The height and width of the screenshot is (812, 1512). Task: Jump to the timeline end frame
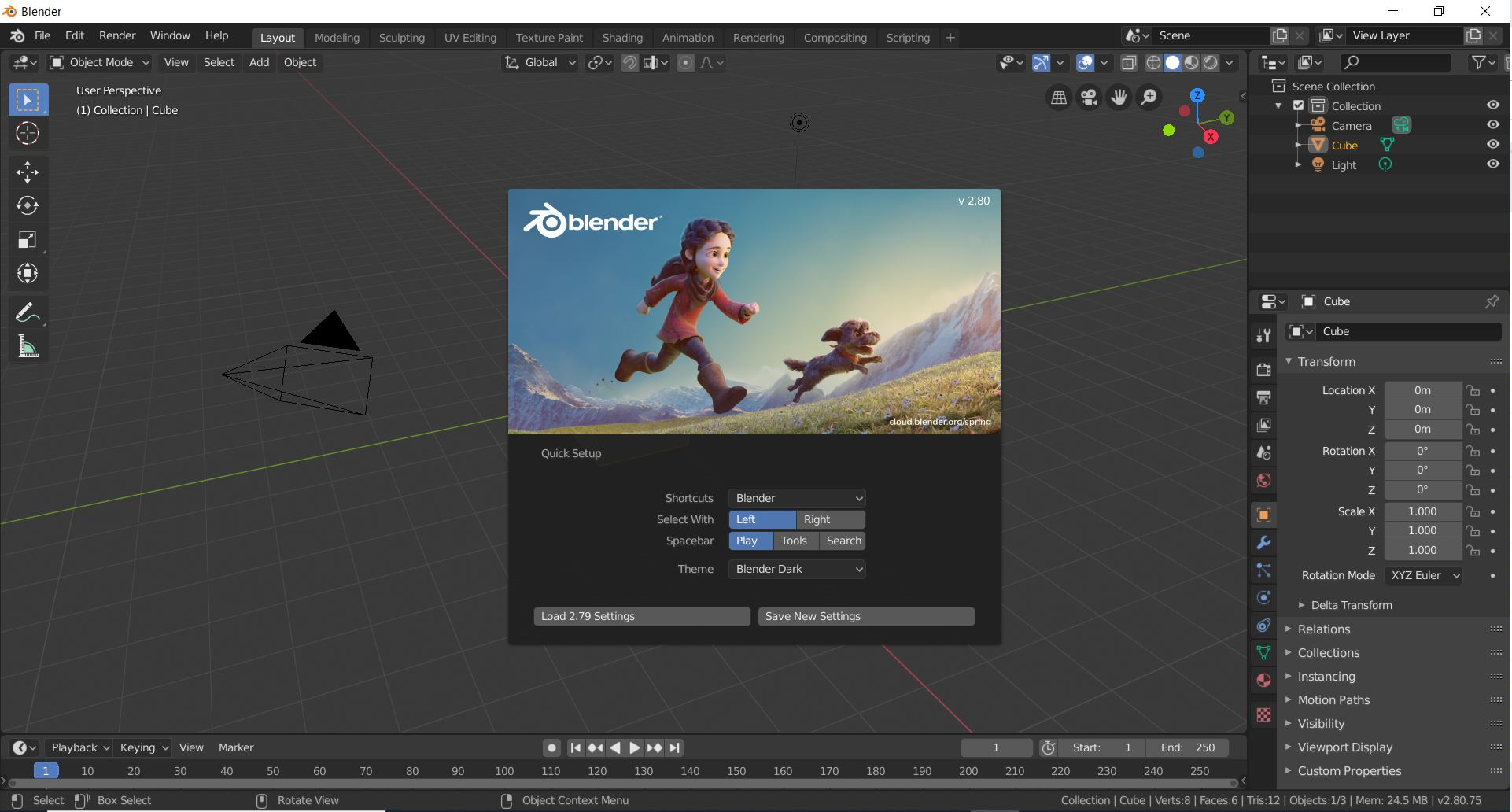pyautogui.click(x=675, y=747)
